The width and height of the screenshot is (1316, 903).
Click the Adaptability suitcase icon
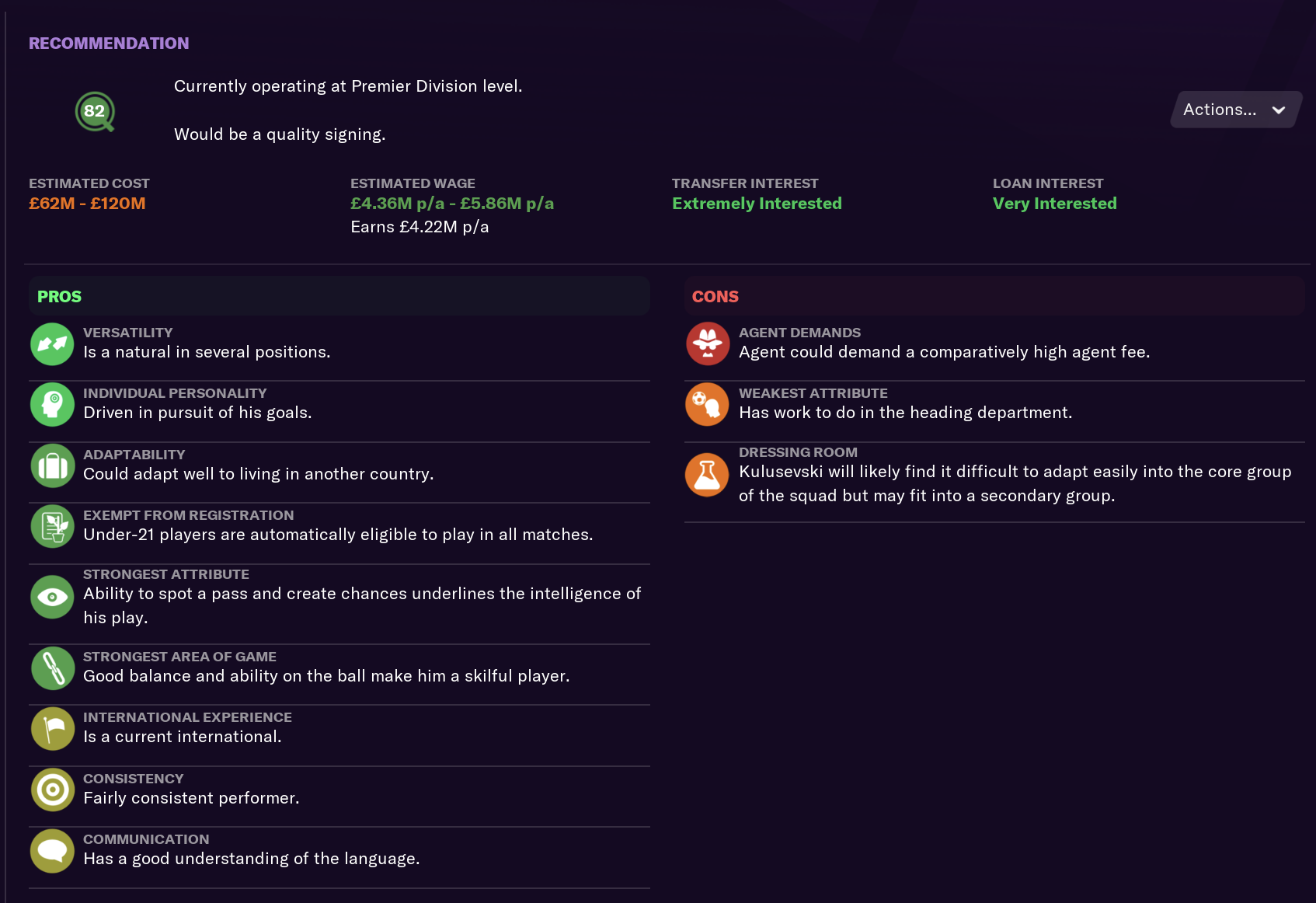tap(52, 465)
